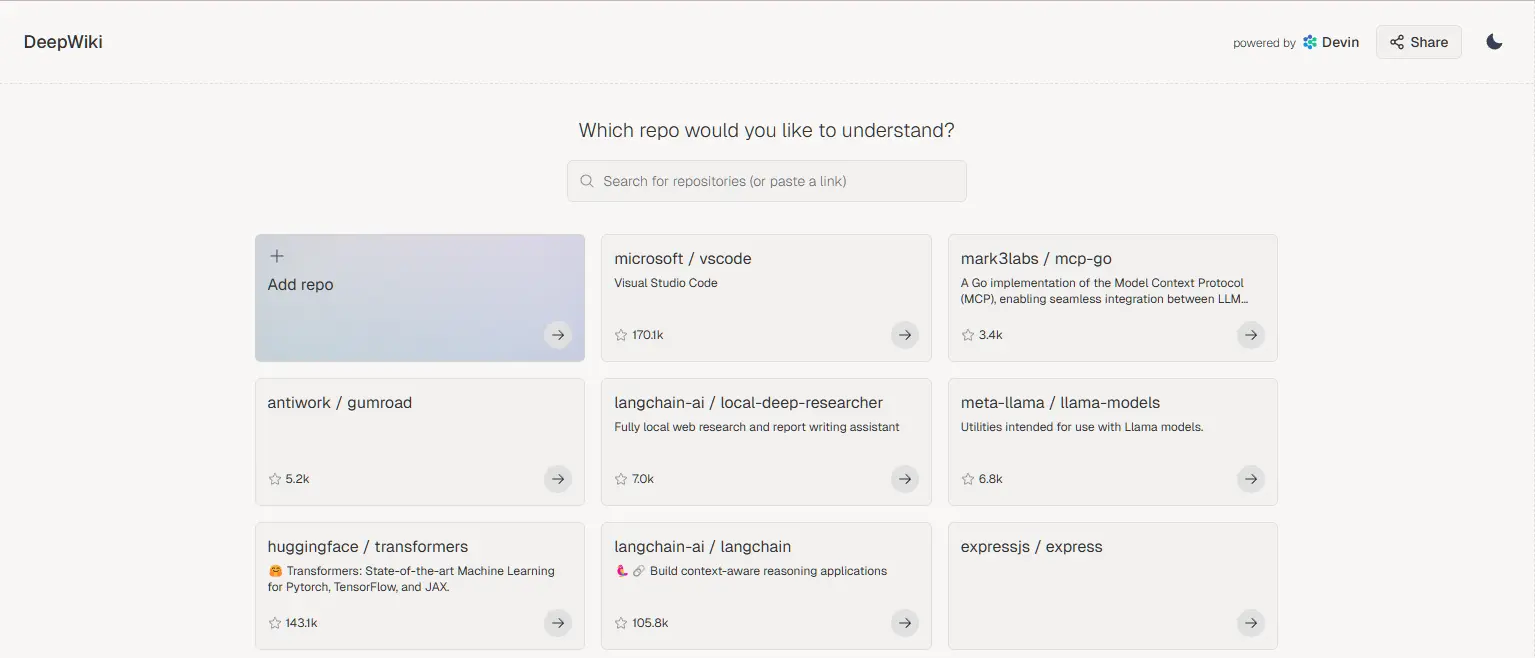Click the 'powered by' label

pos(1264,43)
